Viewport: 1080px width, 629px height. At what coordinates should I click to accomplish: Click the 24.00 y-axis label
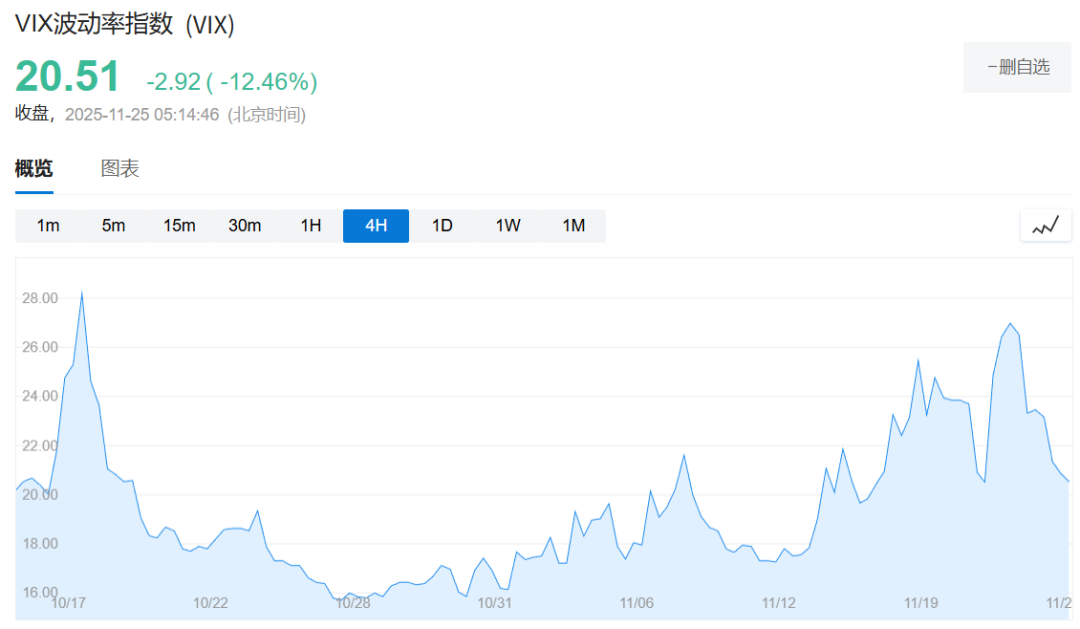point(40,396)
